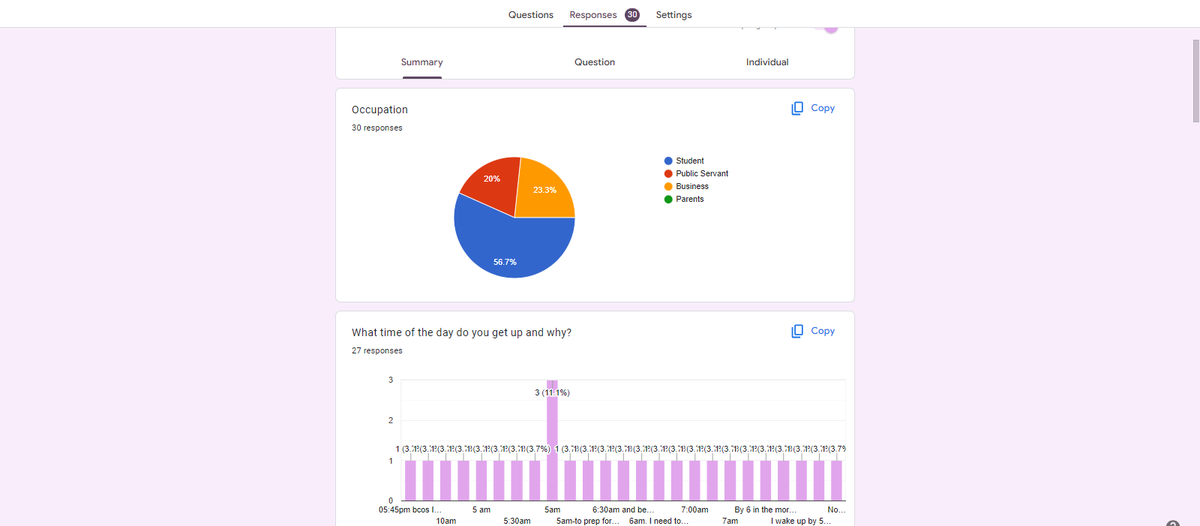The height and width of the screenshot is (526, 1200).
Task: Click the 23.3% pie label
Action: click(545, 189)
